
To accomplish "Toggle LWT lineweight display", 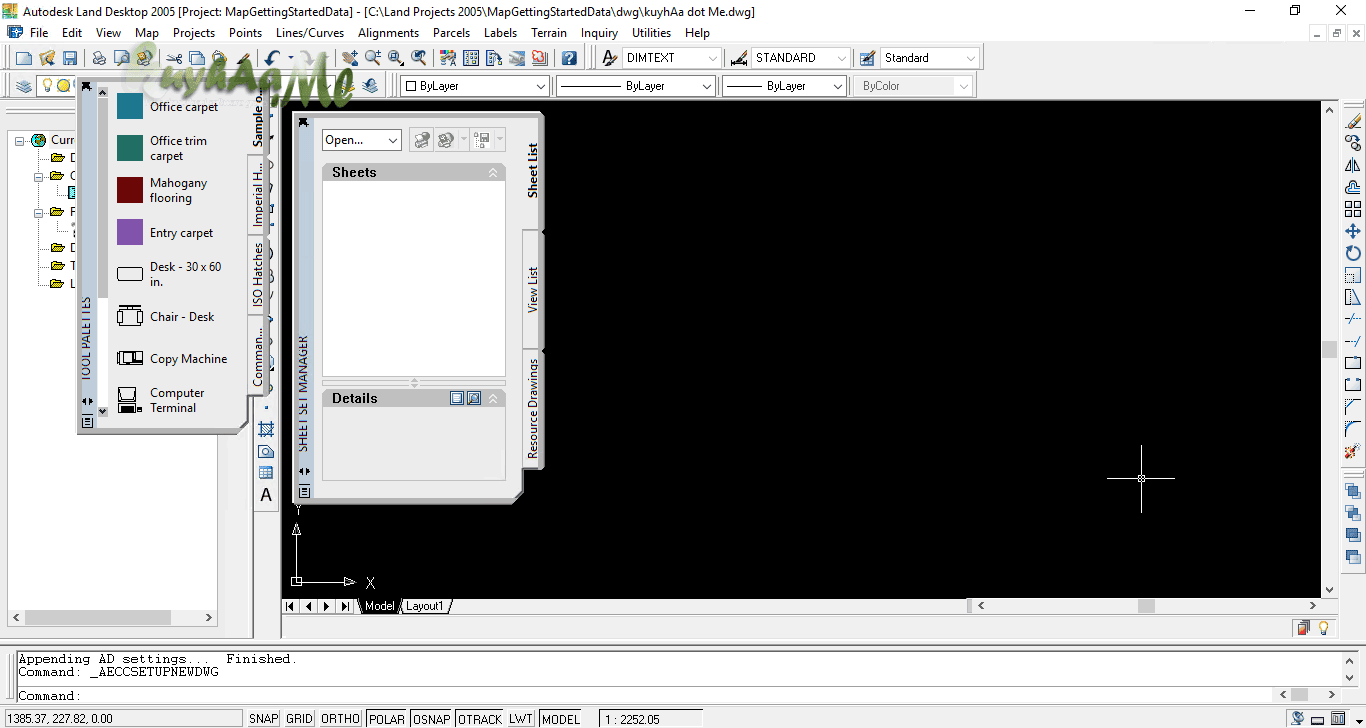I will coord(521,719).
